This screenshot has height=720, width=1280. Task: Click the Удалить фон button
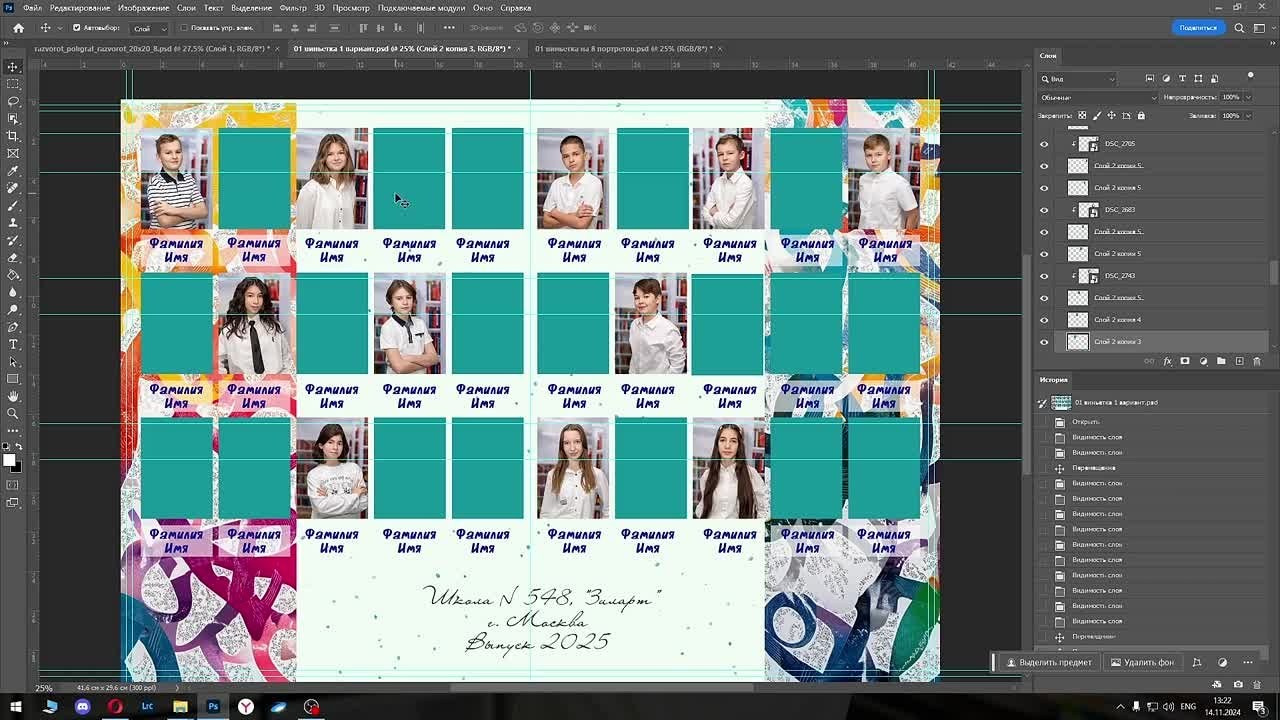(x=1143, y=662)
